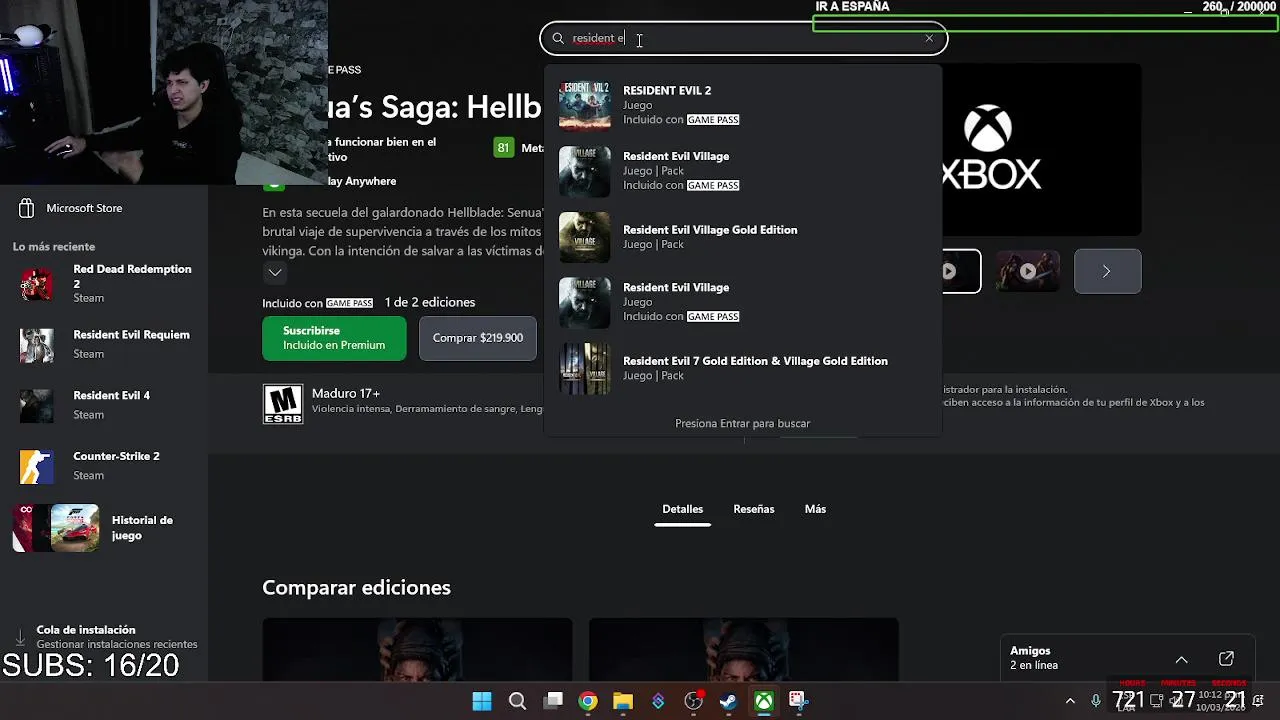Click the Metacritic 81 score badge
Image resolution: width=1280 pixels, height=720 pixels.
503,148
